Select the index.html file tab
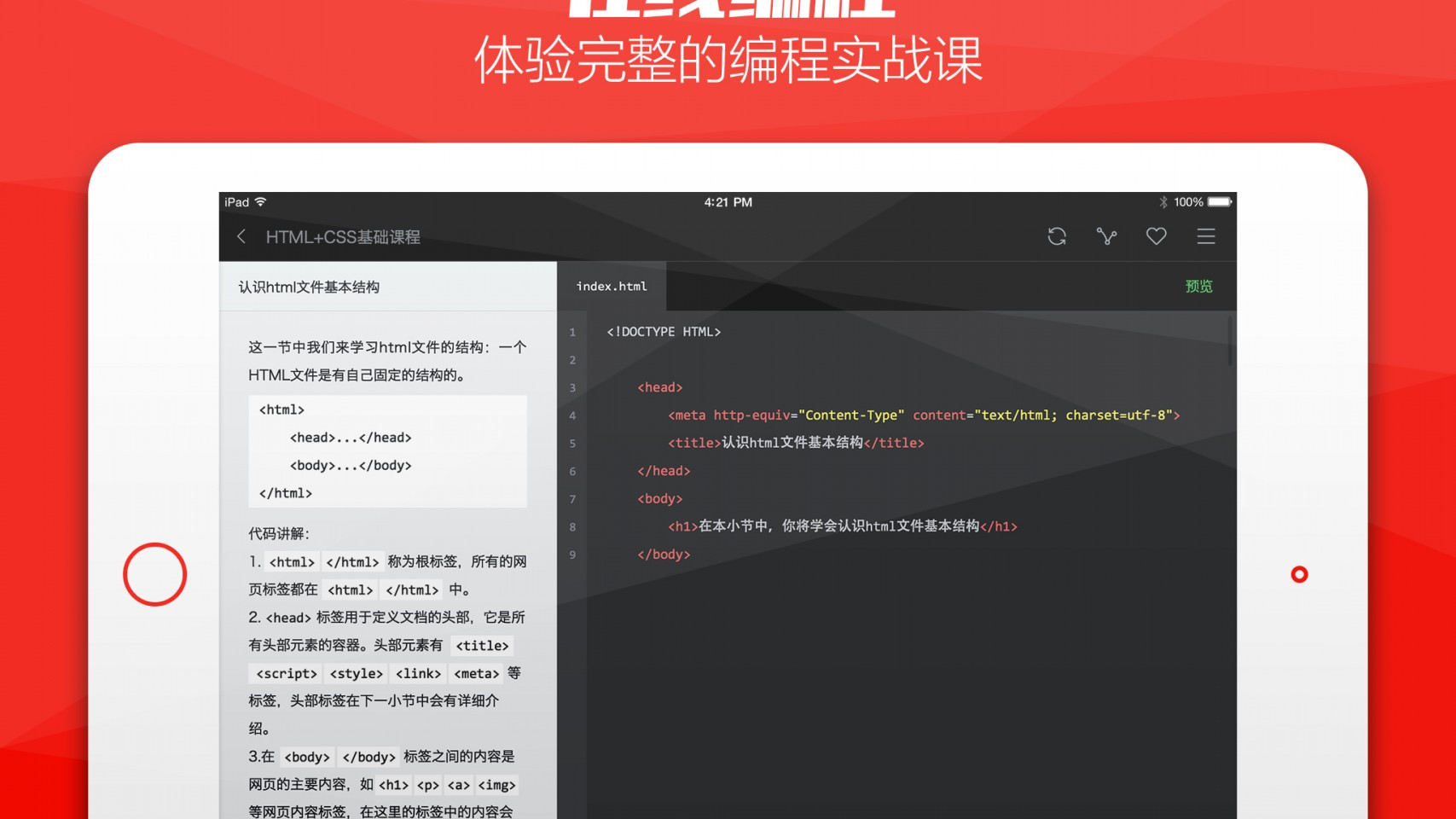Viewport: 1456px width, 819px height. pyautogui.click(x=612, y=287)
